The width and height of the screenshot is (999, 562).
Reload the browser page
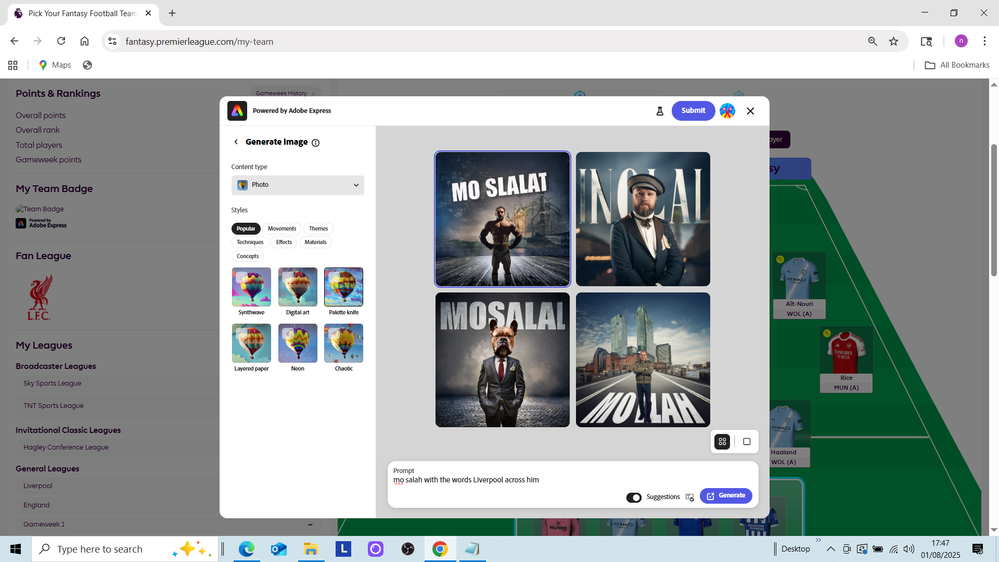61,41
